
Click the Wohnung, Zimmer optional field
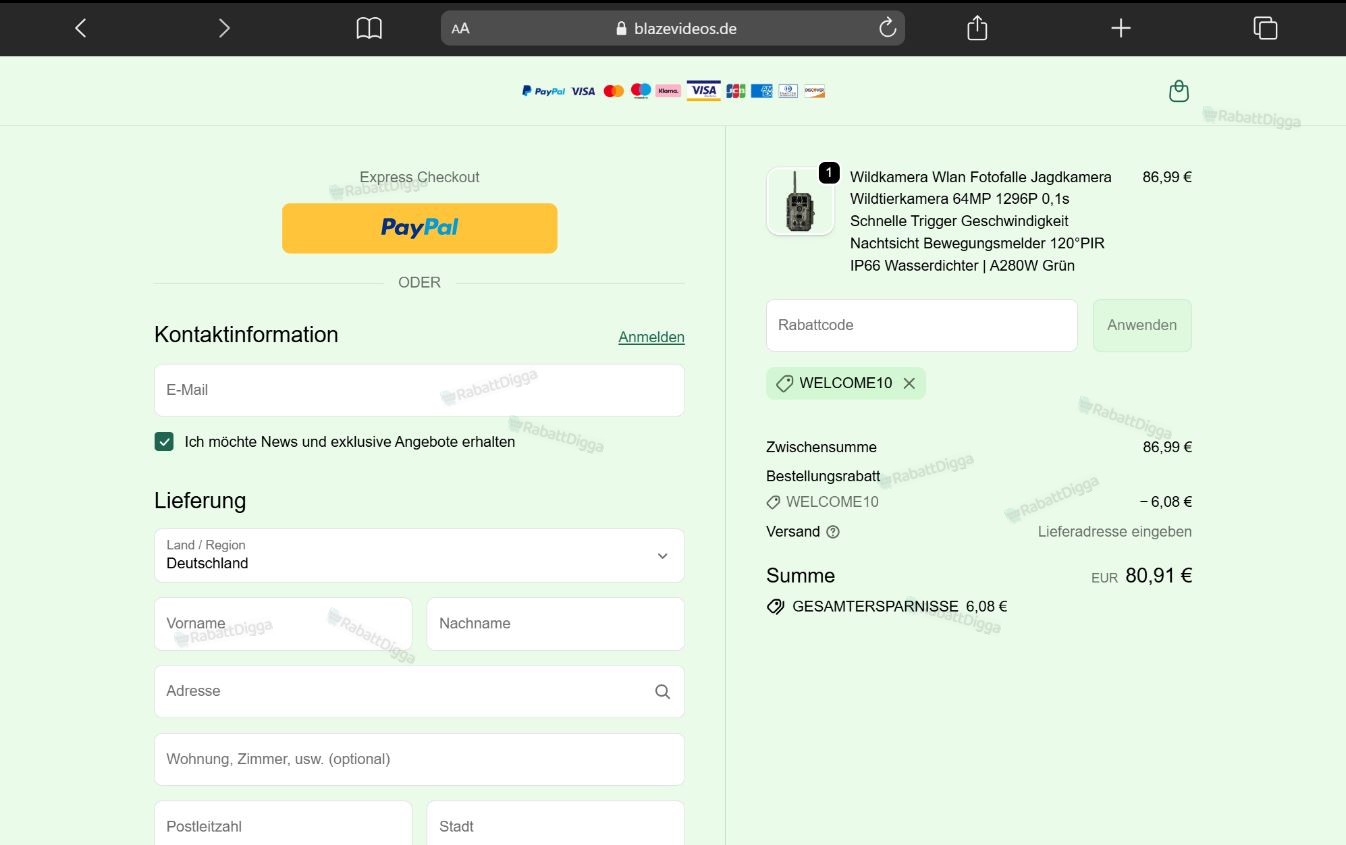[x=419, y=759]
